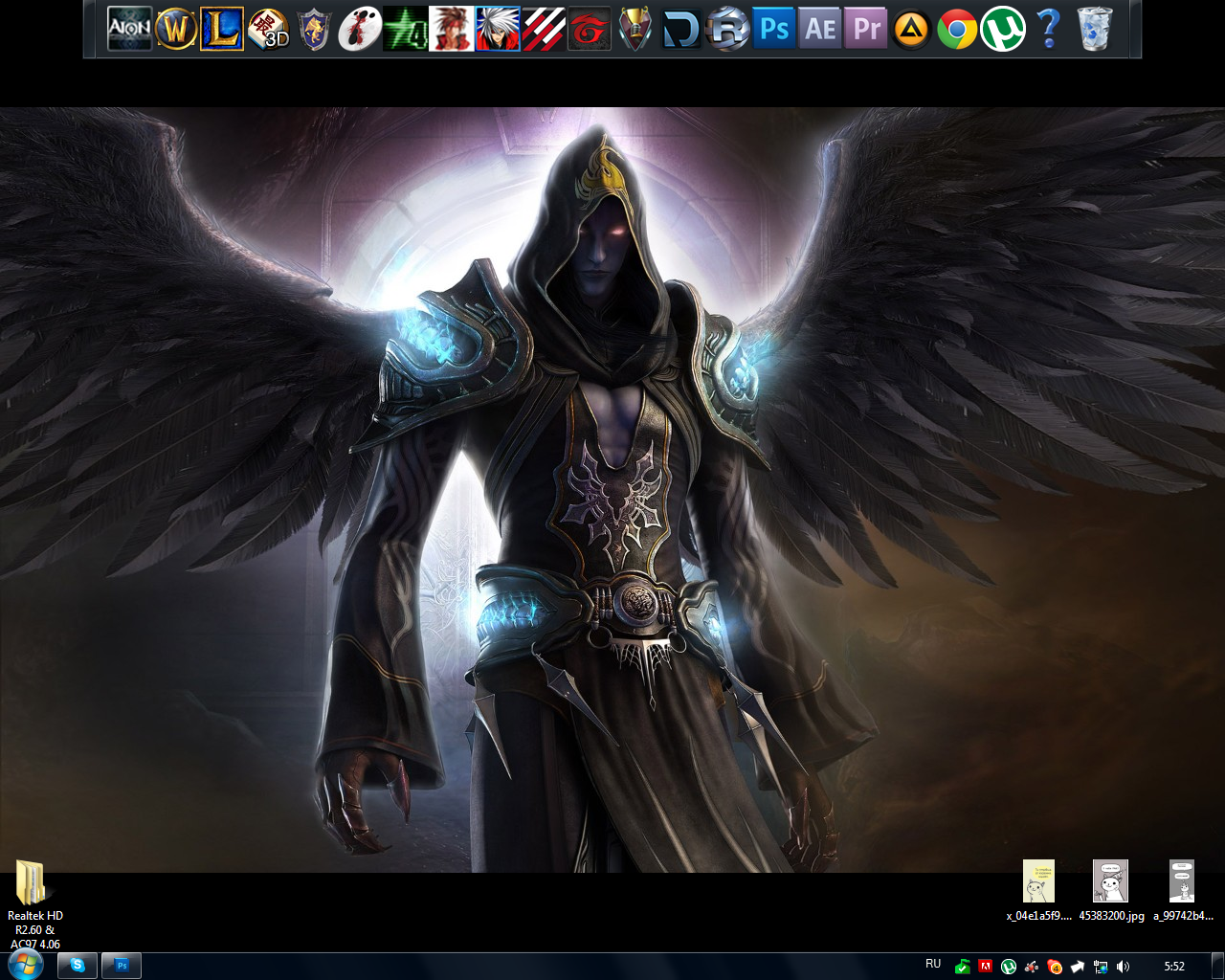The image size is (1225, 980).
Task: Click the network connection tray icon
Action: pos(1101,967)
